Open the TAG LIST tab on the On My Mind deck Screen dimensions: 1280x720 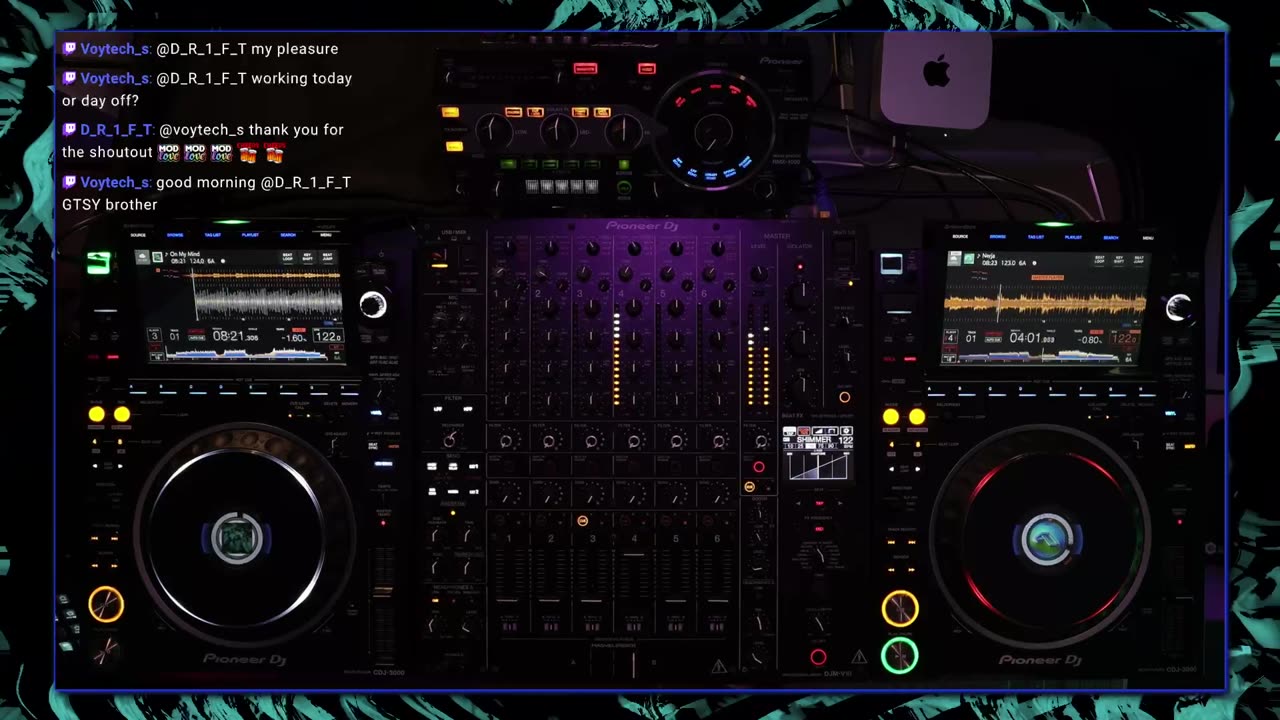pyautogui.click(x=212, y=235)
